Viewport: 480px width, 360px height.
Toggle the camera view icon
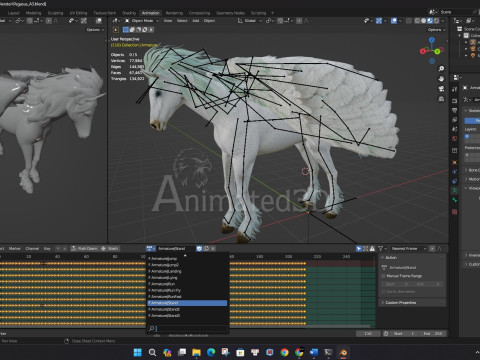click(441, 89)
